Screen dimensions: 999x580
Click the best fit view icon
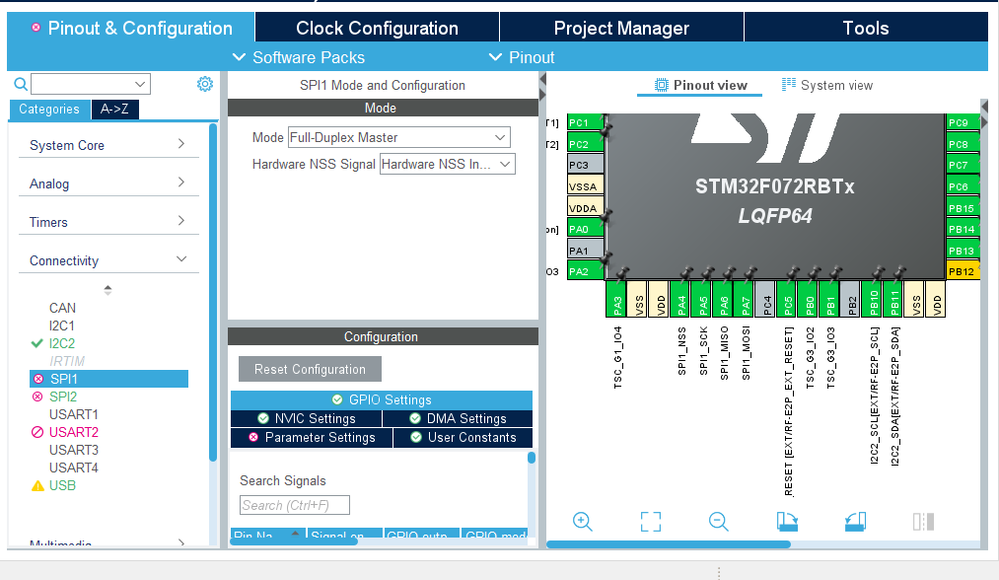(x=650, y=521)
